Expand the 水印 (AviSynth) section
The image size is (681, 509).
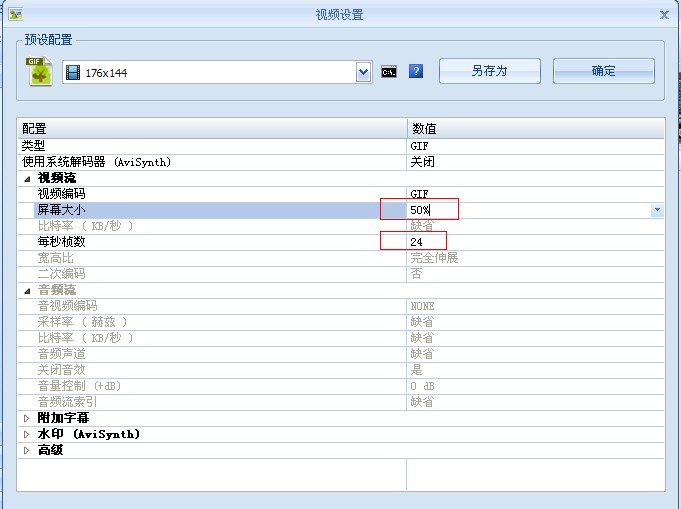pos(26,434)
